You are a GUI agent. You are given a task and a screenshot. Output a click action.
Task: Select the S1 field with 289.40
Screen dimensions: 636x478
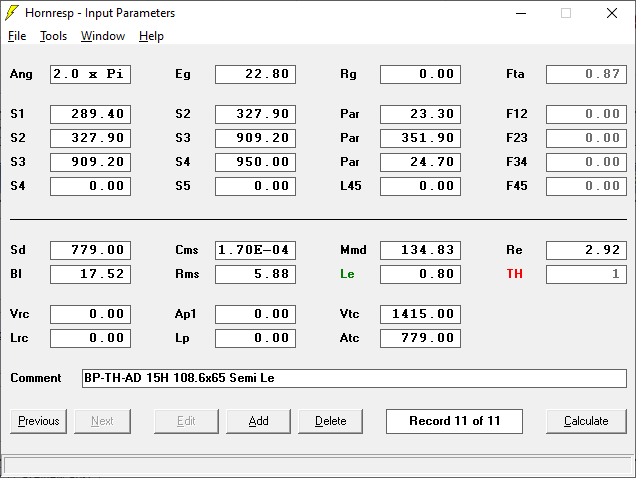point(90,114)
